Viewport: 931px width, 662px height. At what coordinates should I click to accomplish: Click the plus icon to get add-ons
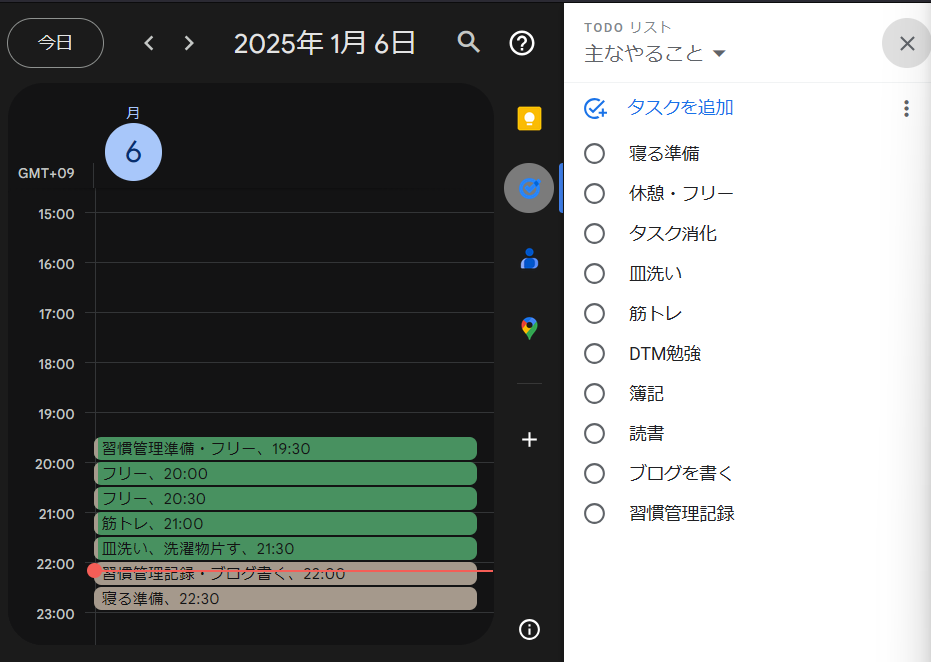(x=529, y=439)
